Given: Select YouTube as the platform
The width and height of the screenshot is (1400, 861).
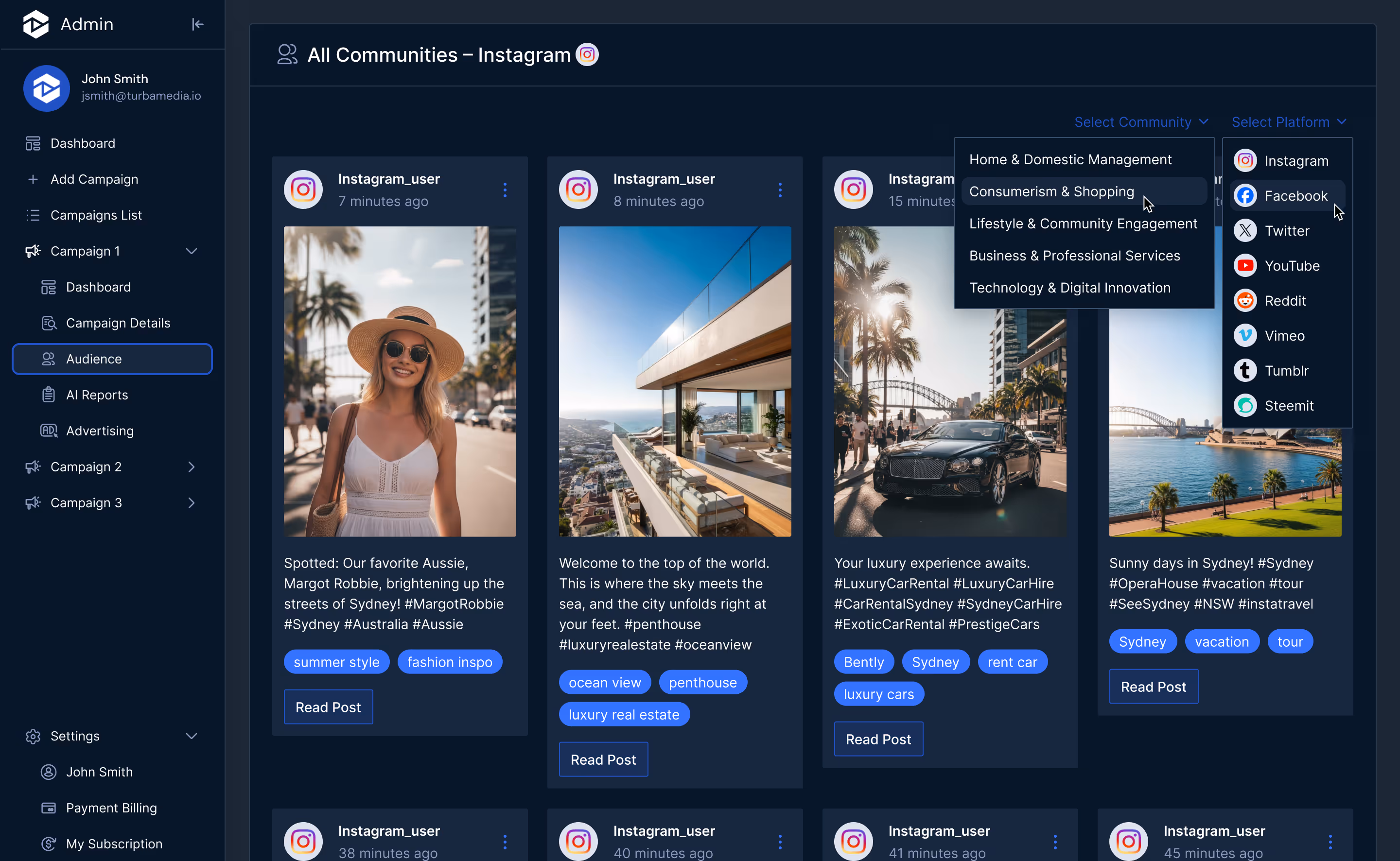Looking at the screenshot, I should pyautogui.click(x=1292, y=265).
